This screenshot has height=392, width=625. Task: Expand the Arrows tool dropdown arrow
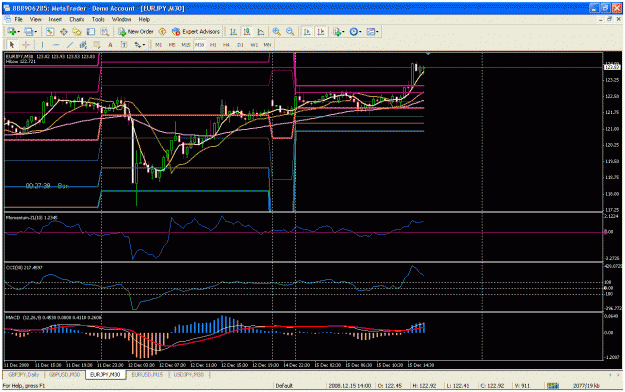[144, 45]
